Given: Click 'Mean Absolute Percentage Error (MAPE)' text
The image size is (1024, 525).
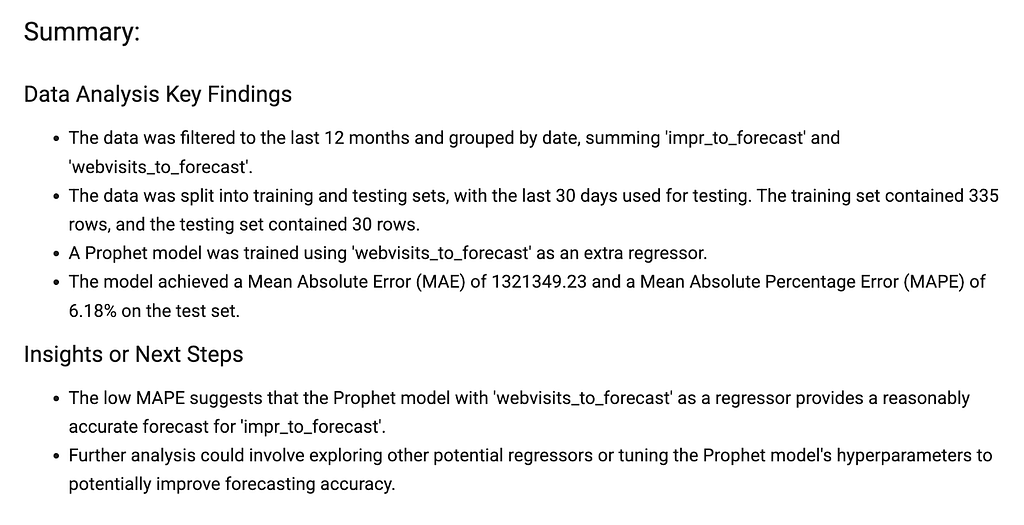Looking at the screenshot, I should (x=802, y=282).
